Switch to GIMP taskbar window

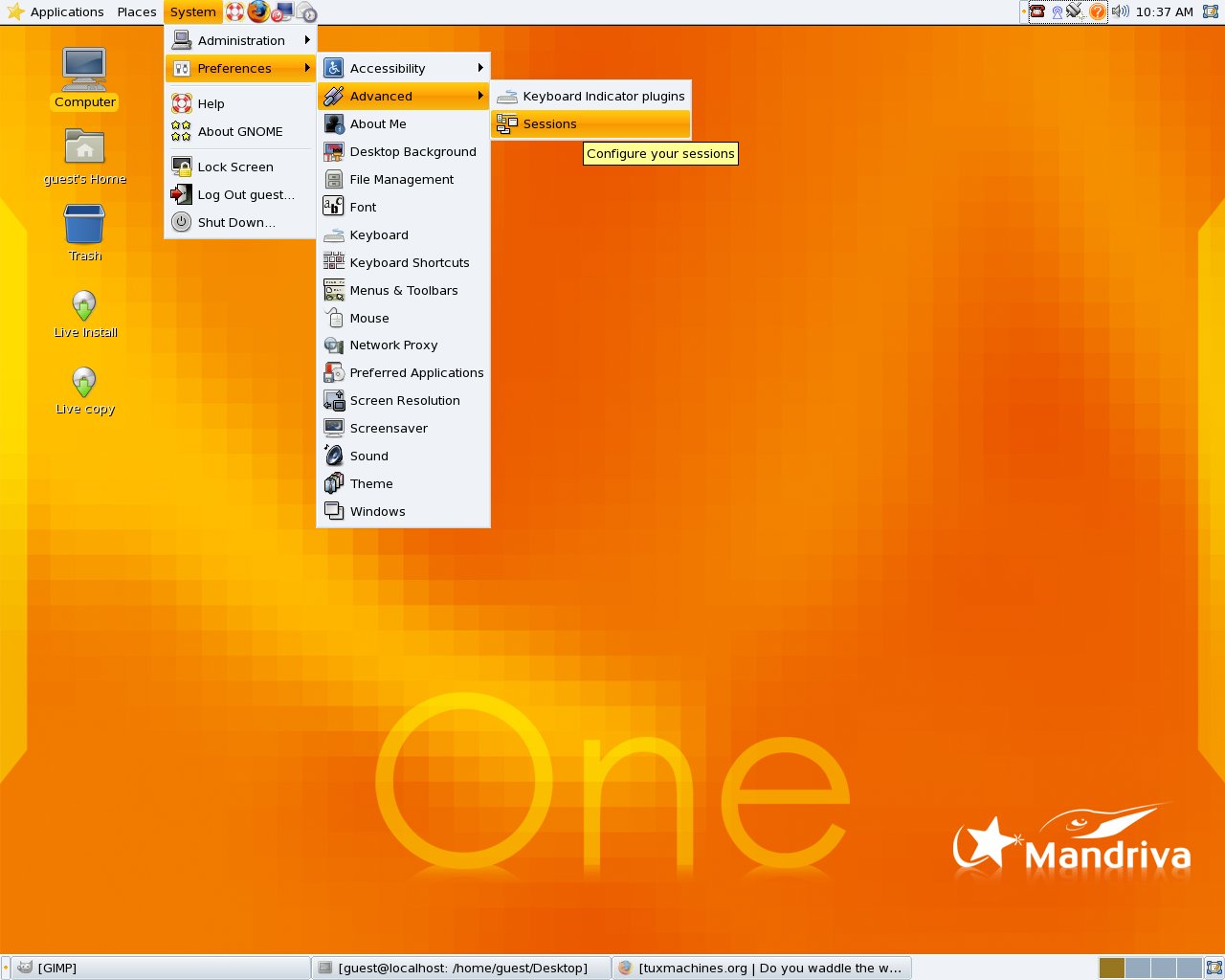(x=161, y=968)
